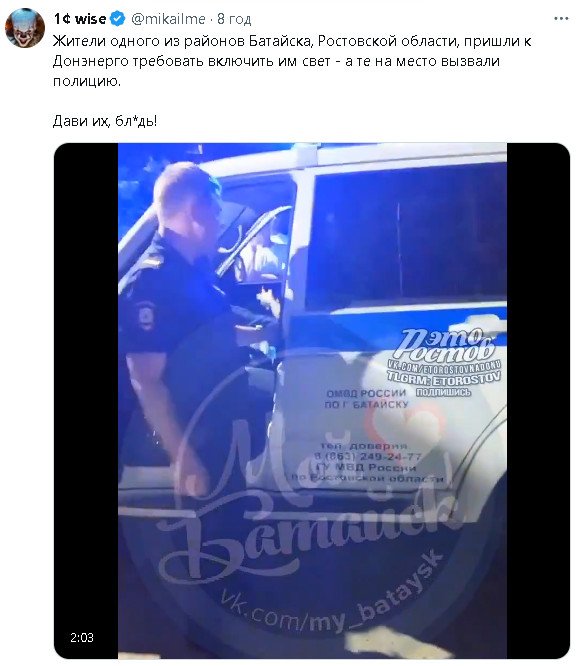The width and height of the screenshot is (581, 666).
Task: Click the "Это Ростов" watermark logo
Action: click(446, 344)
